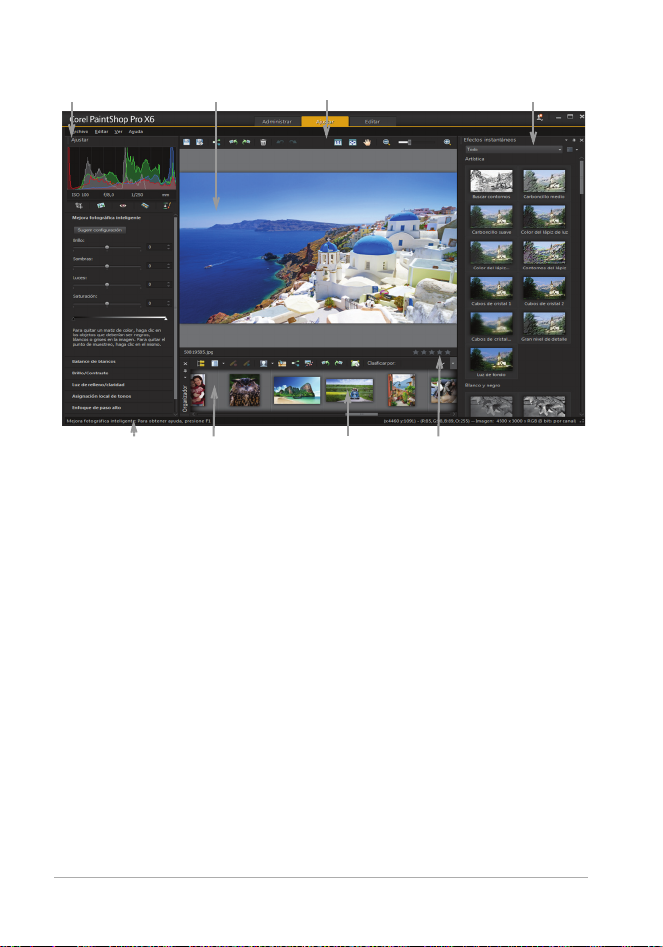Select the owl photo thumbnail
Screen dimensions: 663x947
point(245,390)
